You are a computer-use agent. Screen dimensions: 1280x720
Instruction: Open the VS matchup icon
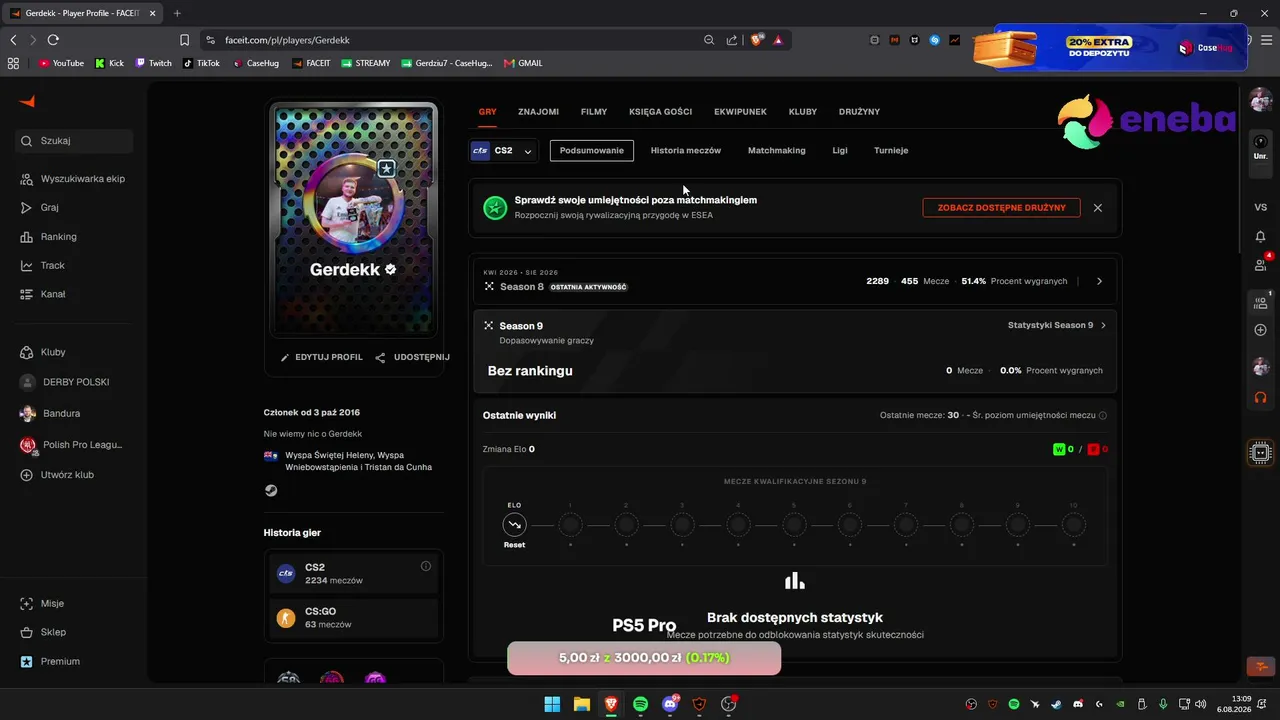coord(1260,207)
